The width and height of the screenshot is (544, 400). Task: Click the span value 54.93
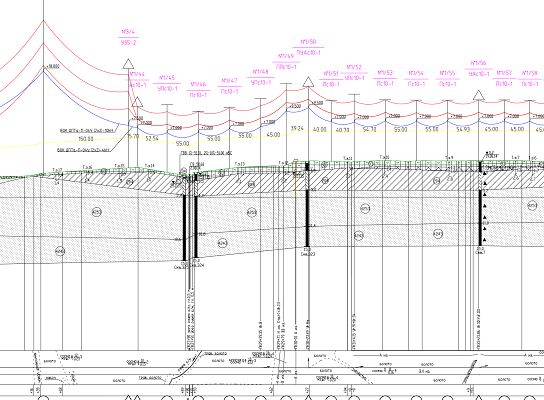click(x=463, y=129)
